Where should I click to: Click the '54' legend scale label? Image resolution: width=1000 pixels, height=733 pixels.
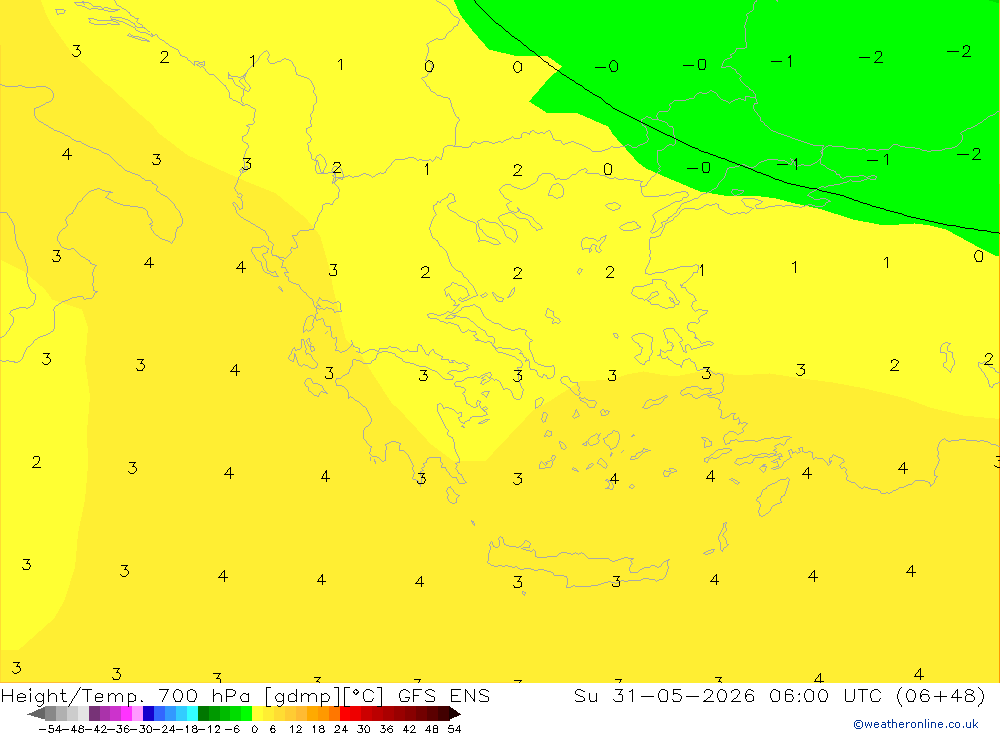[454, 729]
